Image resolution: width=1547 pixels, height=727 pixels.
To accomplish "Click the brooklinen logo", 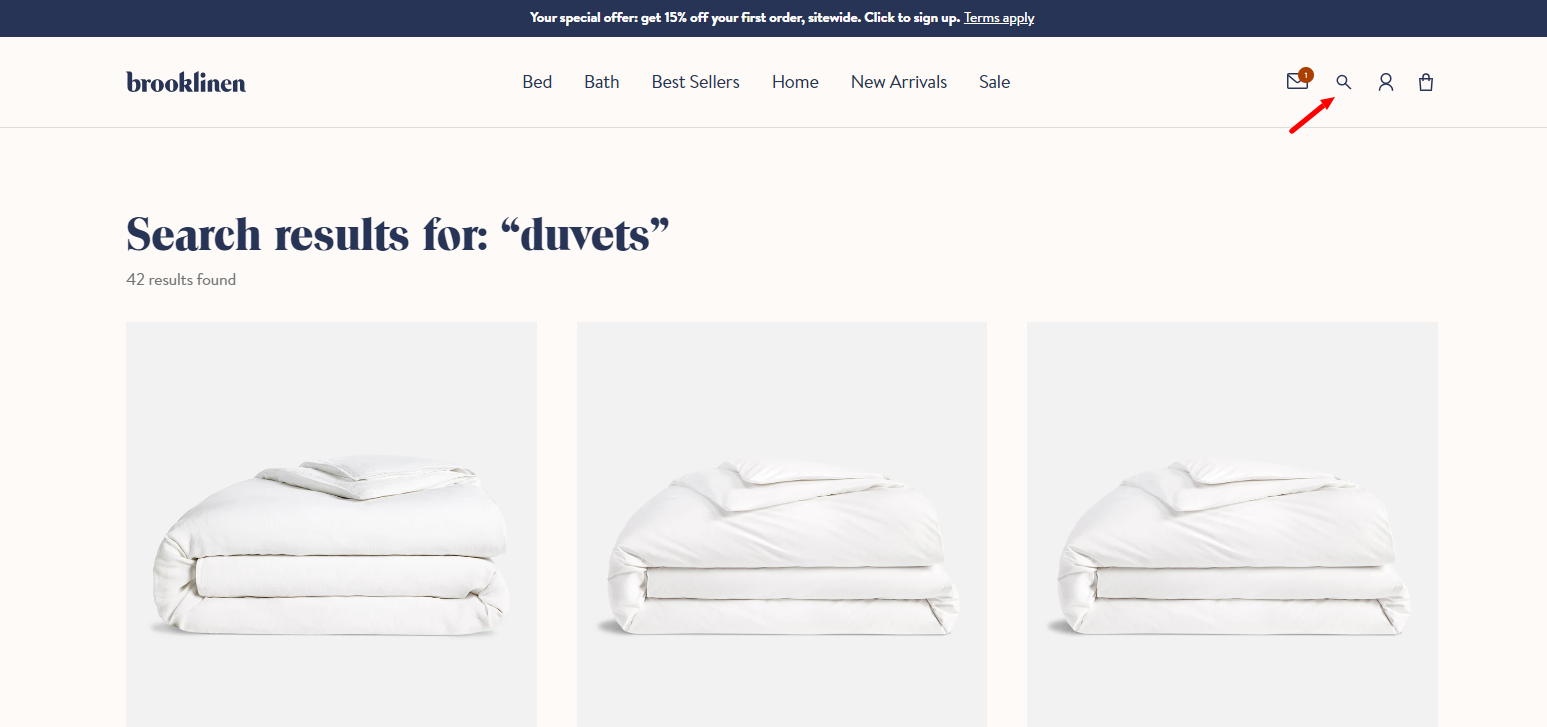I will [x=186, y=82].
